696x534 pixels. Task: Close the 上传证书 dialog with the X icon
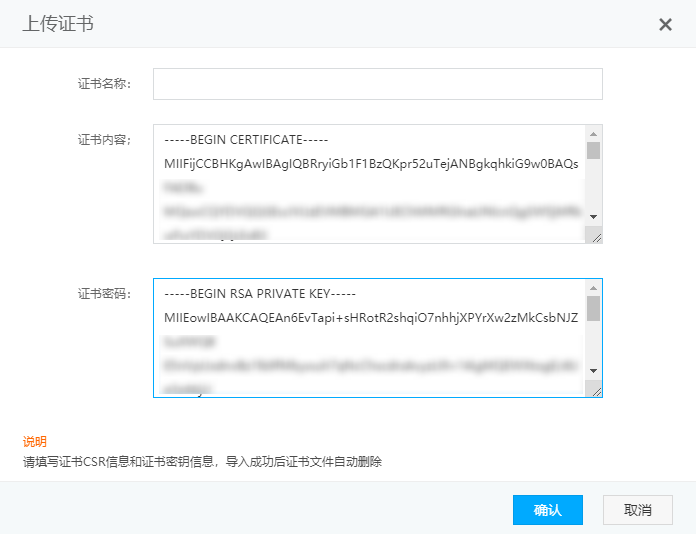(x=665, y=24)
